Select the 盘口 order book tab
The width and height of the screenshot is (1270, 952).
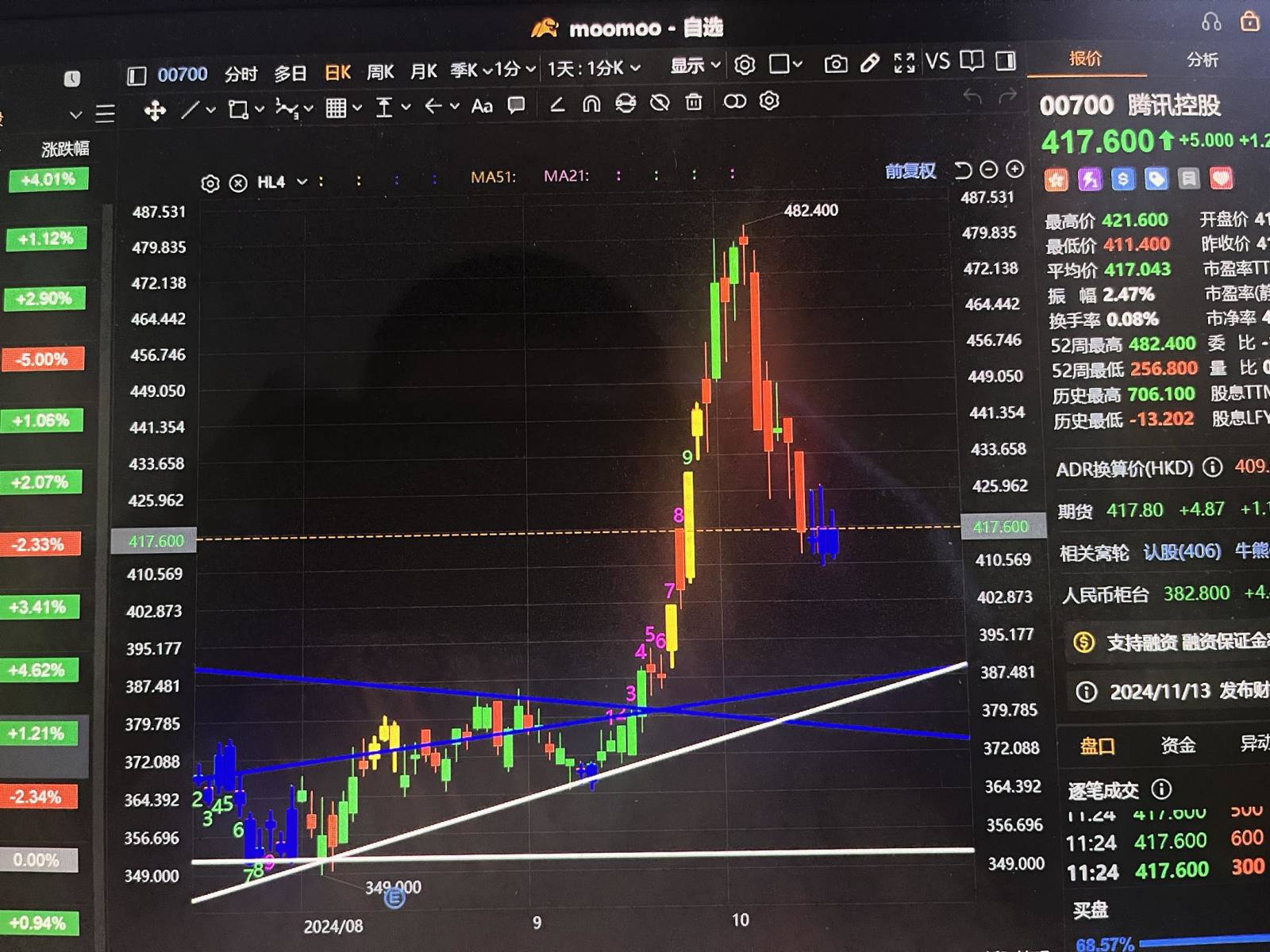click(x=1098, y=746)
